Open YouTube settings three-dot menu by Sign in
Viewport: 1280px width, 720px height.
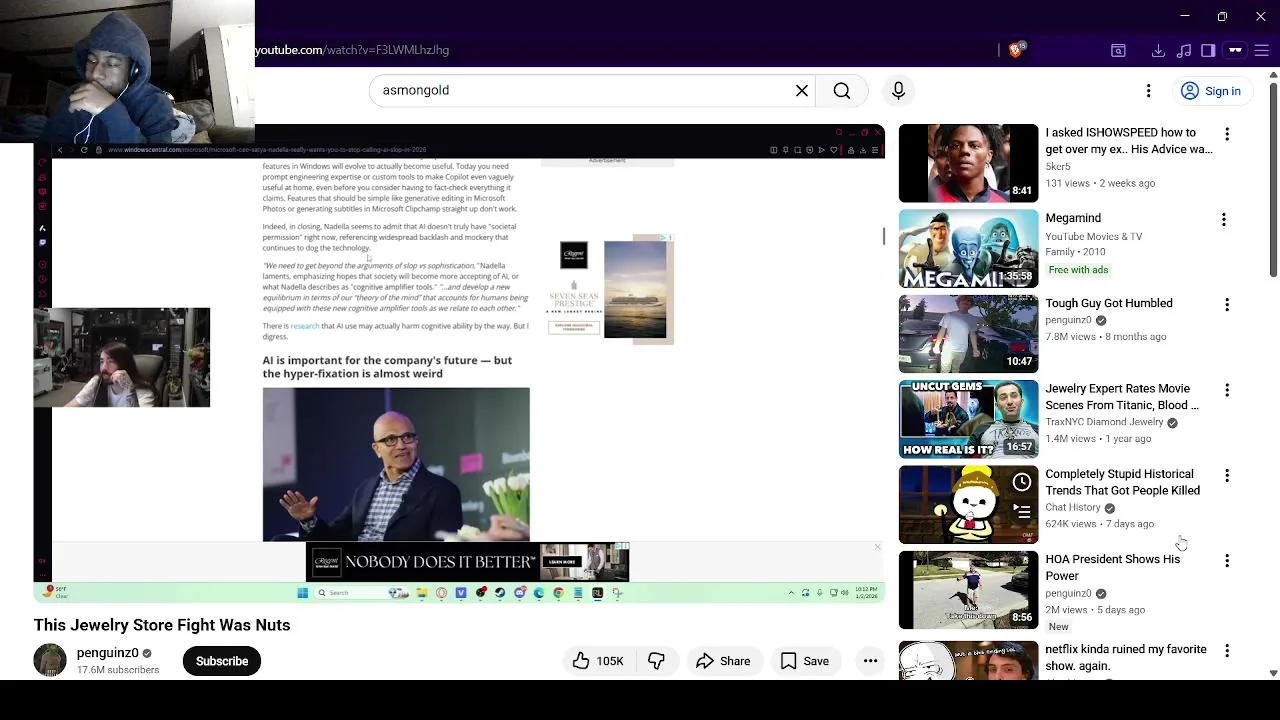1148,91
